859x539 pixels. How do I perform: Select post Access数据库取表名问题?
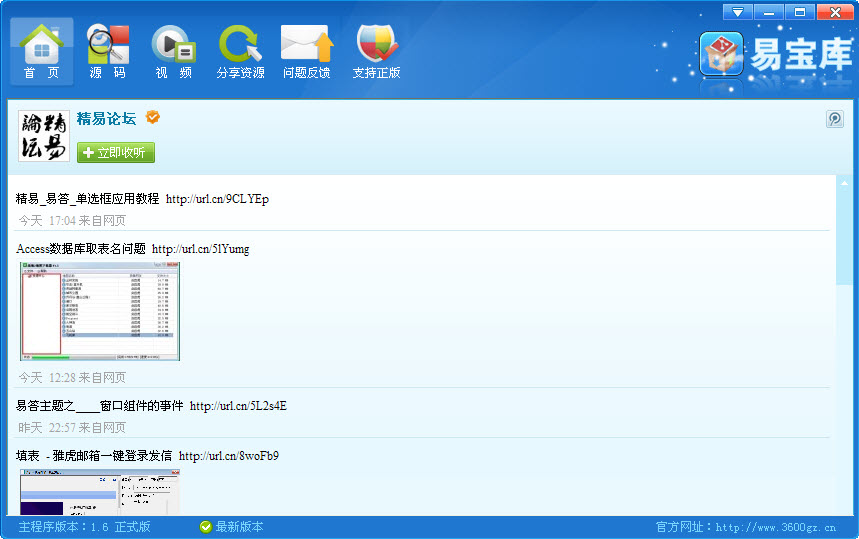(81, 249)
